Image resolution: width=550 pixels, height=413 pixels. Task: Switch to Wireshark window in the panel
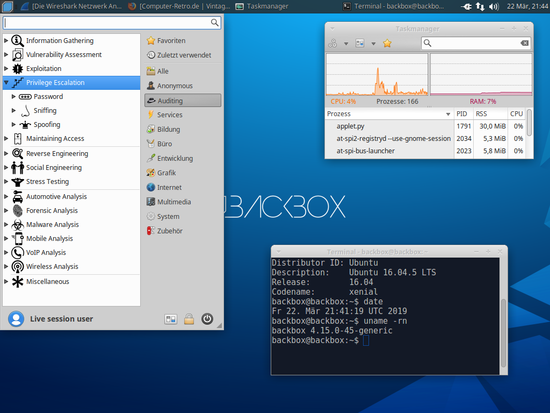pos(71,6)
